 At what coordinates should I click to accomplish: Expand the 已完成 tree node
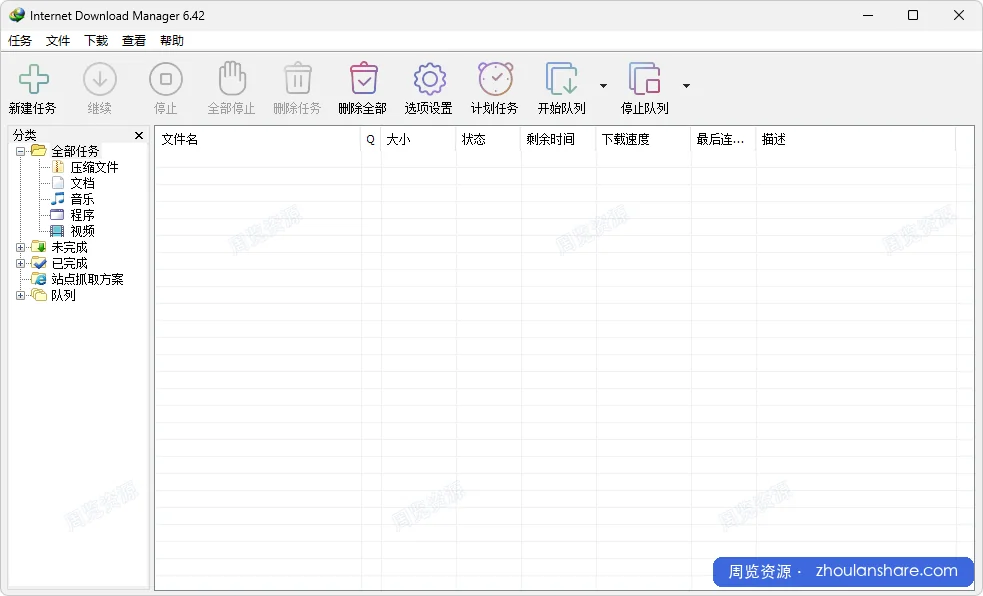point(21,263)
